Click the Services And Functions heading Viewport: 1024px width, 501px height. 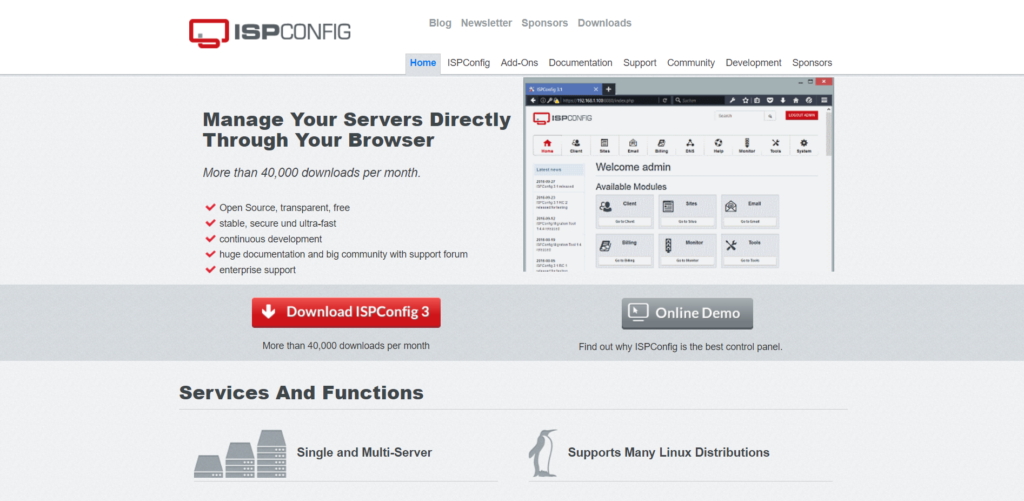301,393
